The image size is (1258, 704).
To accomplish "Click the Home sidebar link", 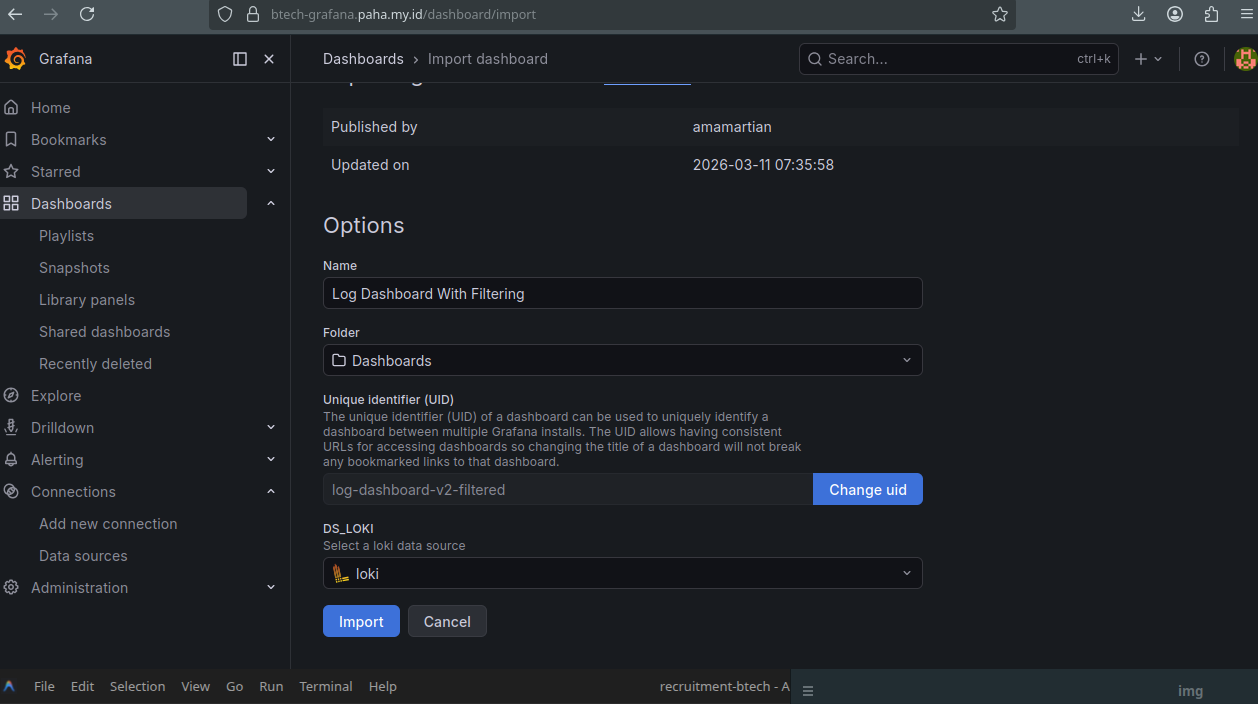I will (x=50, y=107).
